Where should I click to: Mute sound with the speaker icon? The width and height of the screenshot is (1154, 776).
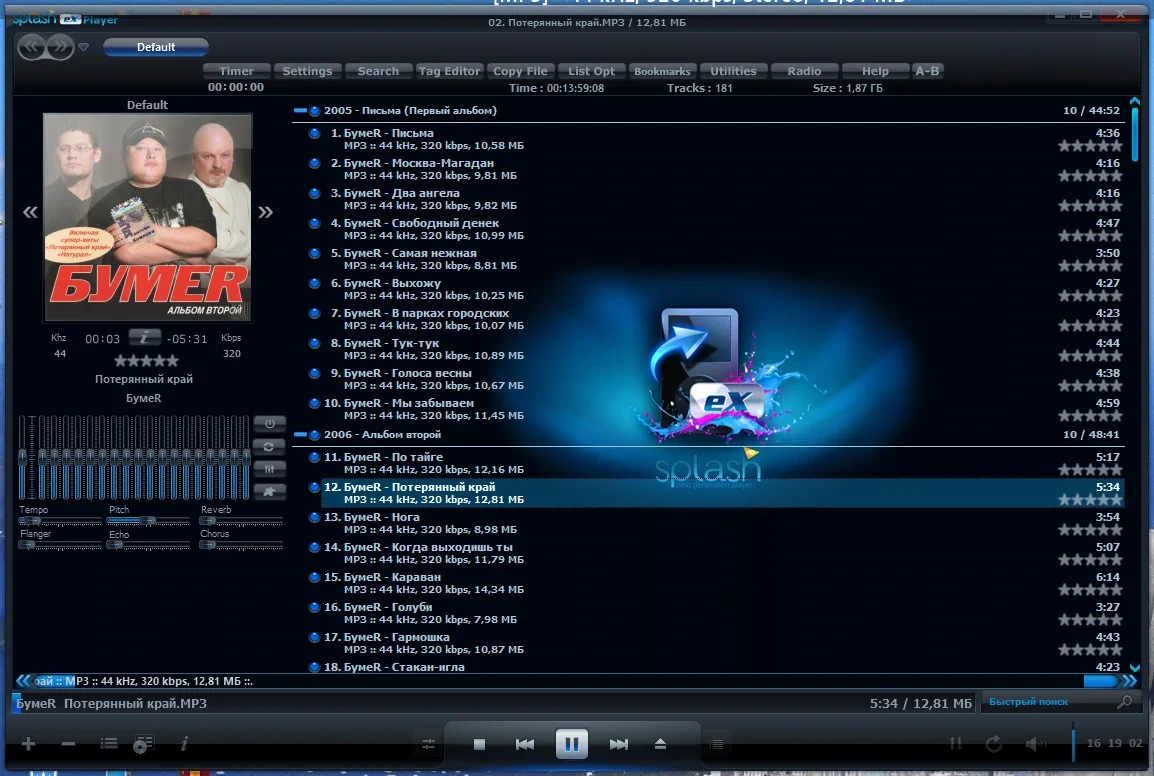(x=1036, y=744)
